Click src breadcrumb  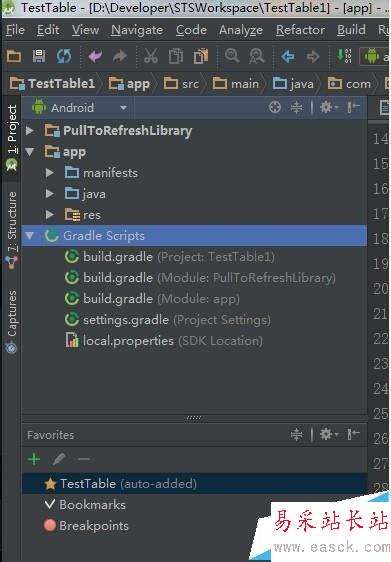pyautogui.click(x=181, y=84)
